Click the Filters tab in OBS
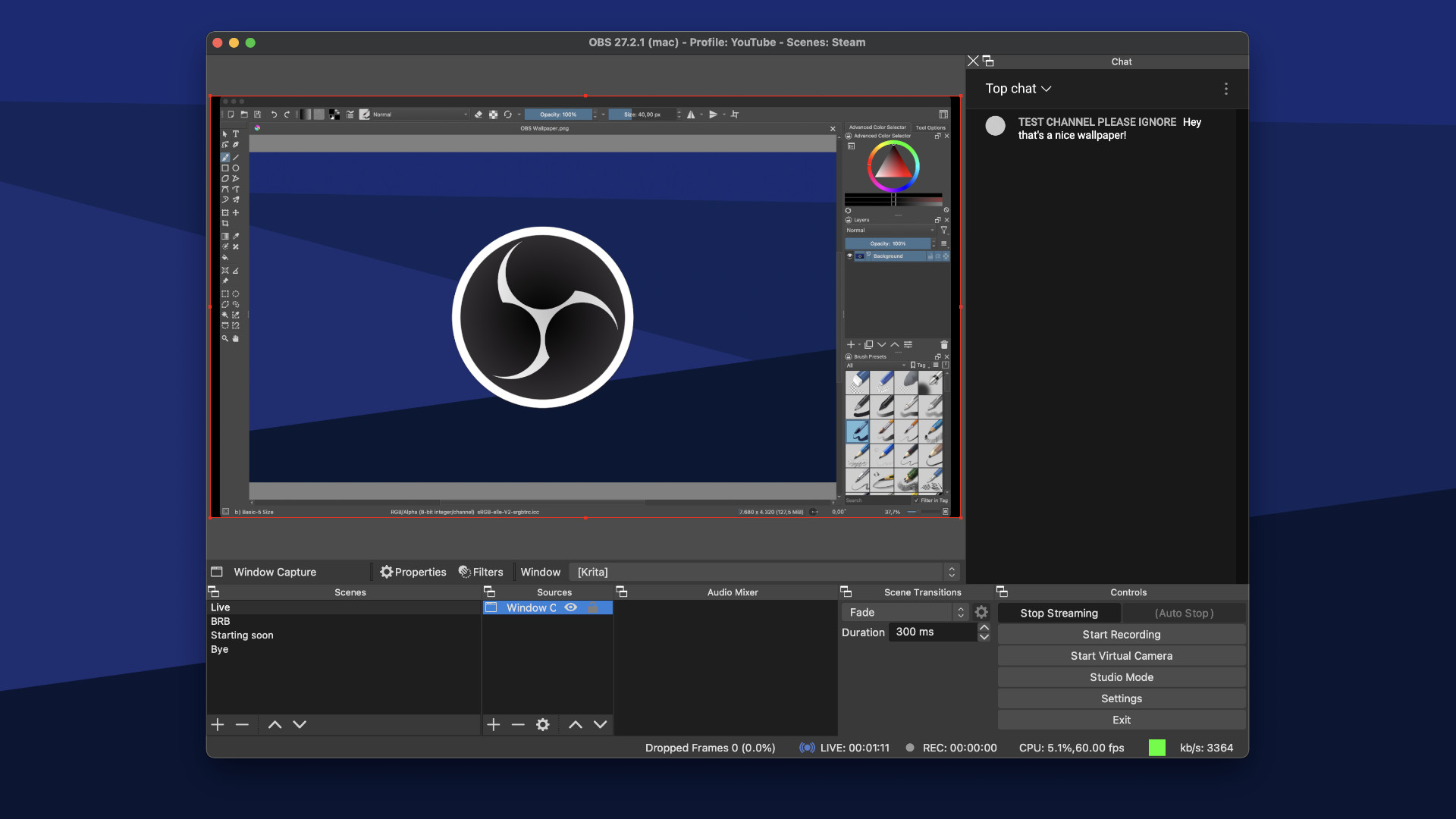The image size is (1456, 819). [481, 571]
